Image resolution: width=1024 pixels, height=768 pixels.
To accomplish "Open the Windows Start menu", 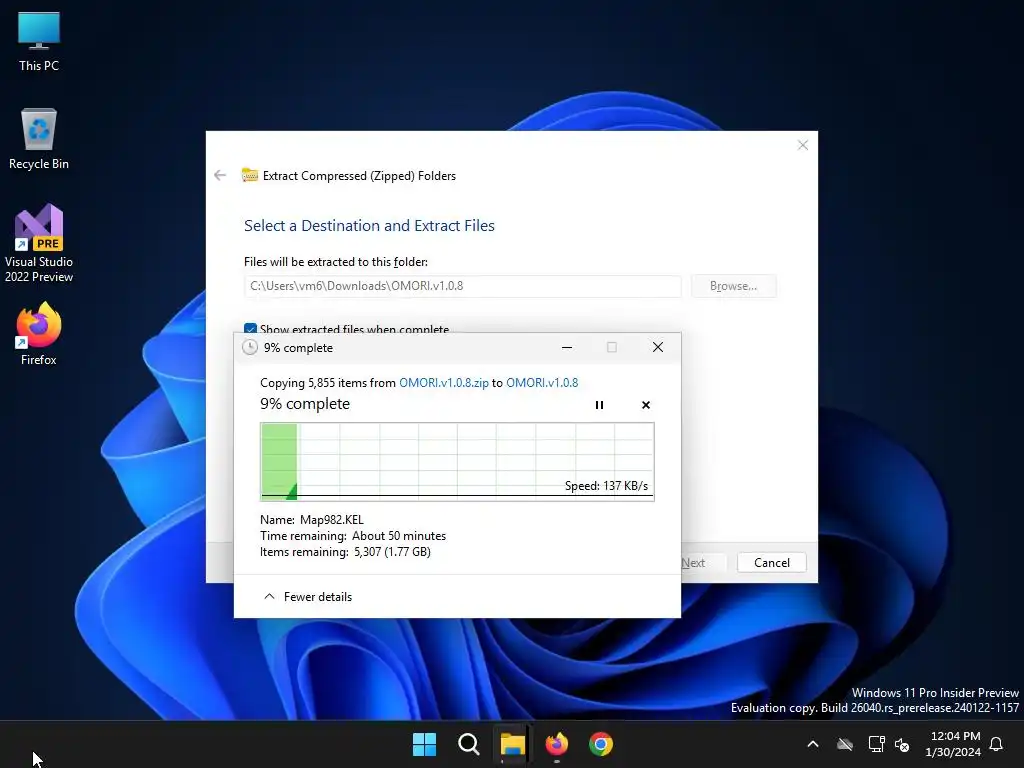I will coord(424,744).
